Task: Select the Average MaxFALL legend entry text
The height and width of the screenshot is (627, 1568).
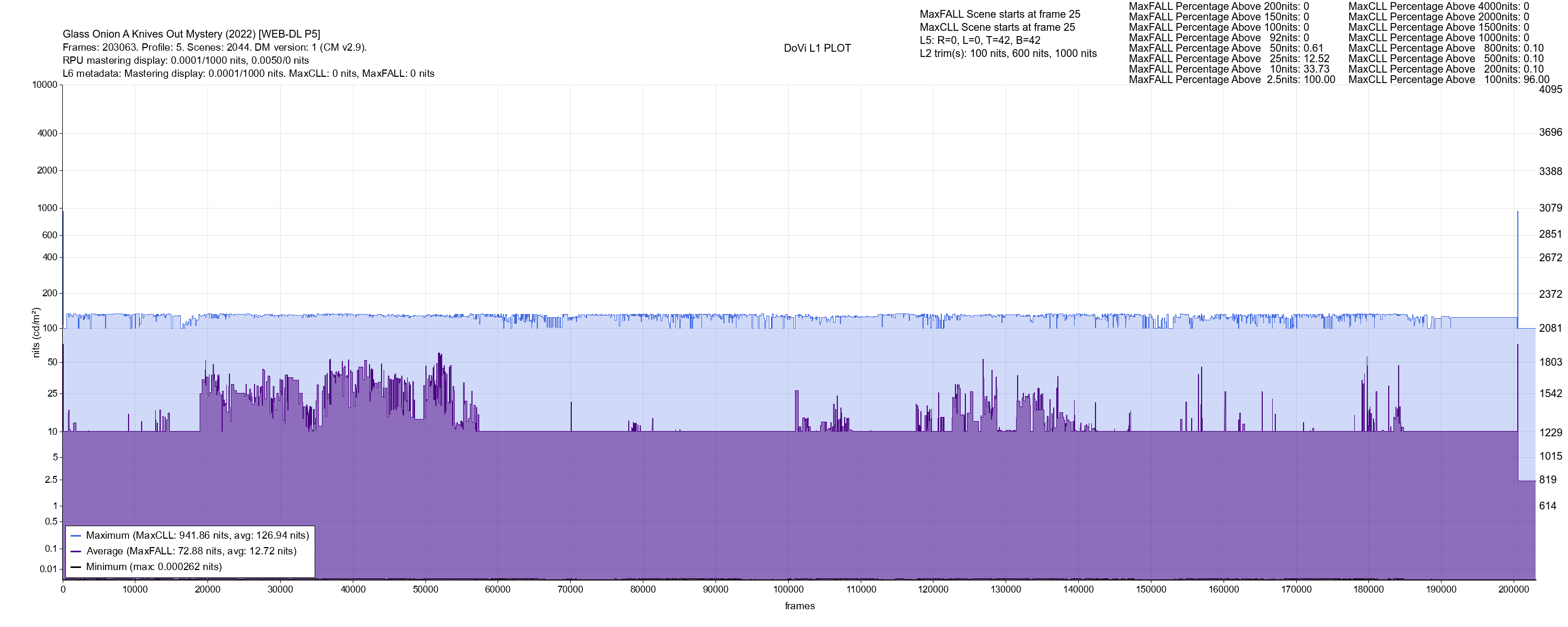Action: 191,552
